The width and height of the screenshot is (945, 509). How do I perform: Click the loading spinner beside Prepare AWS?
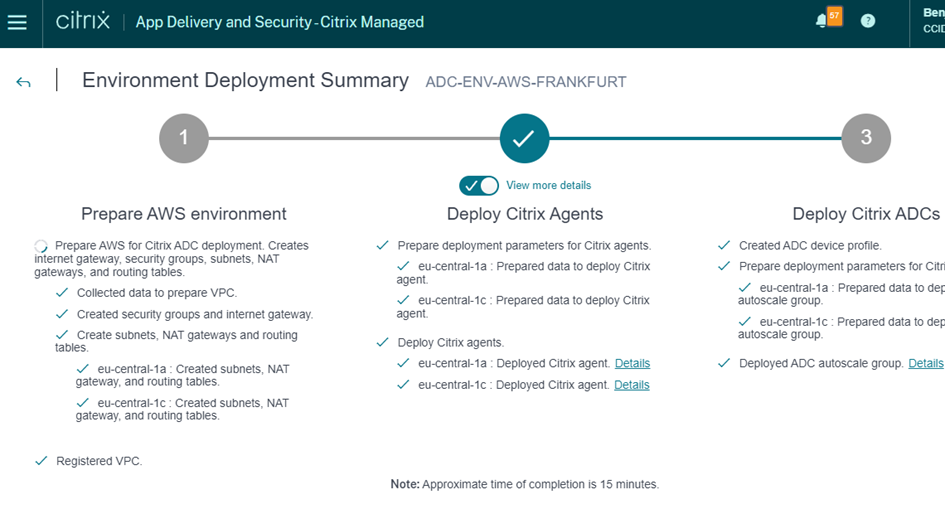click(x=41, y=246)
